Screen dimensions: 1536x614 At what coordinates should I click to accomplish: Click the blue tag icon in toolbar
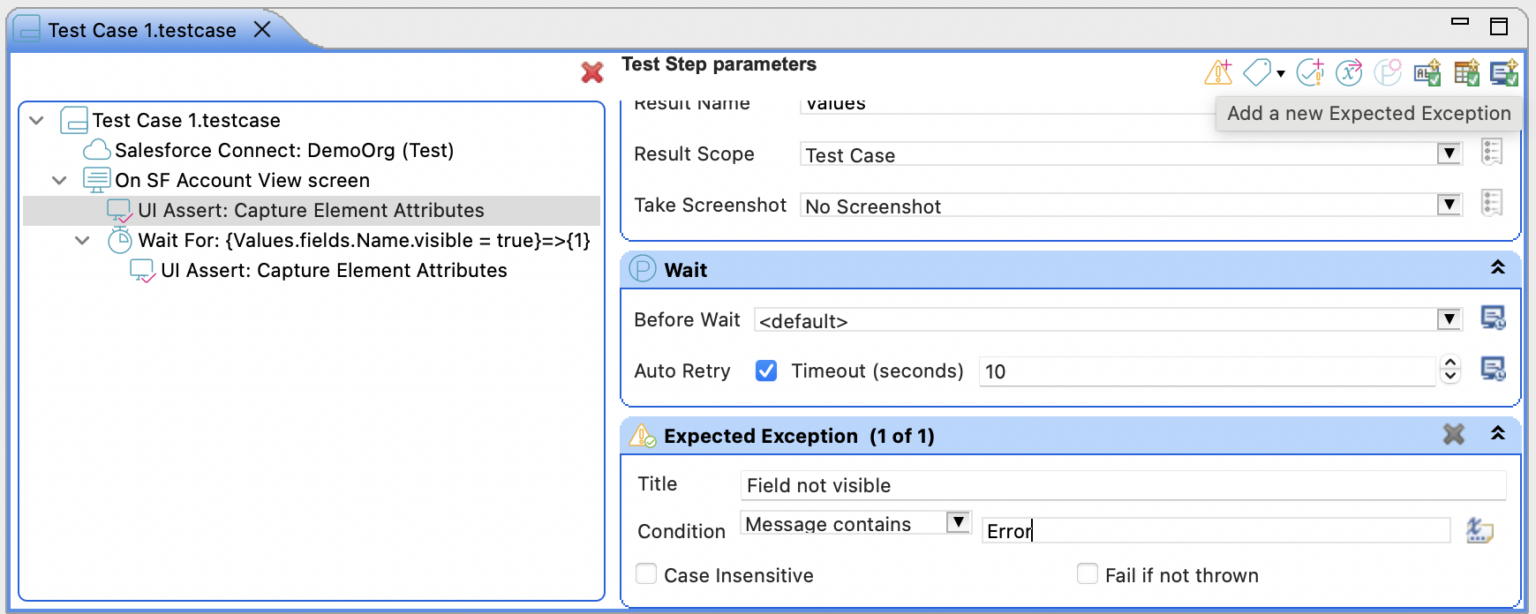point(1257,72)
